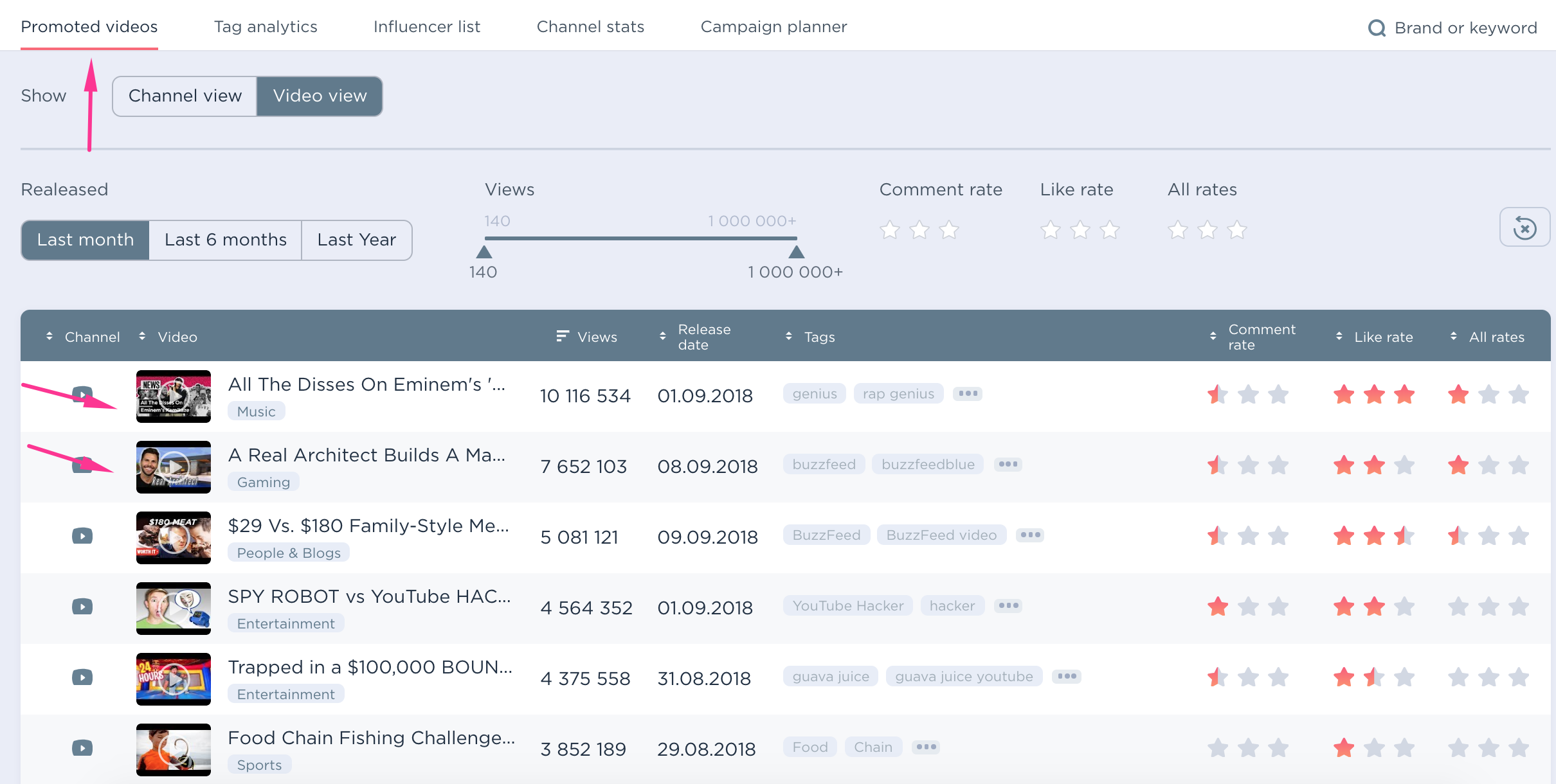Open the Tag analytics tab
The width and height of the screenshot is (1556, 784).
coord(266,27)
